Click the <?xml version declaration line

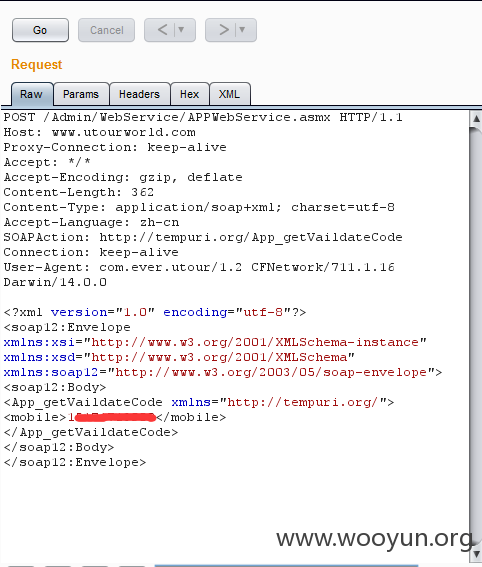tap(155, 312)
